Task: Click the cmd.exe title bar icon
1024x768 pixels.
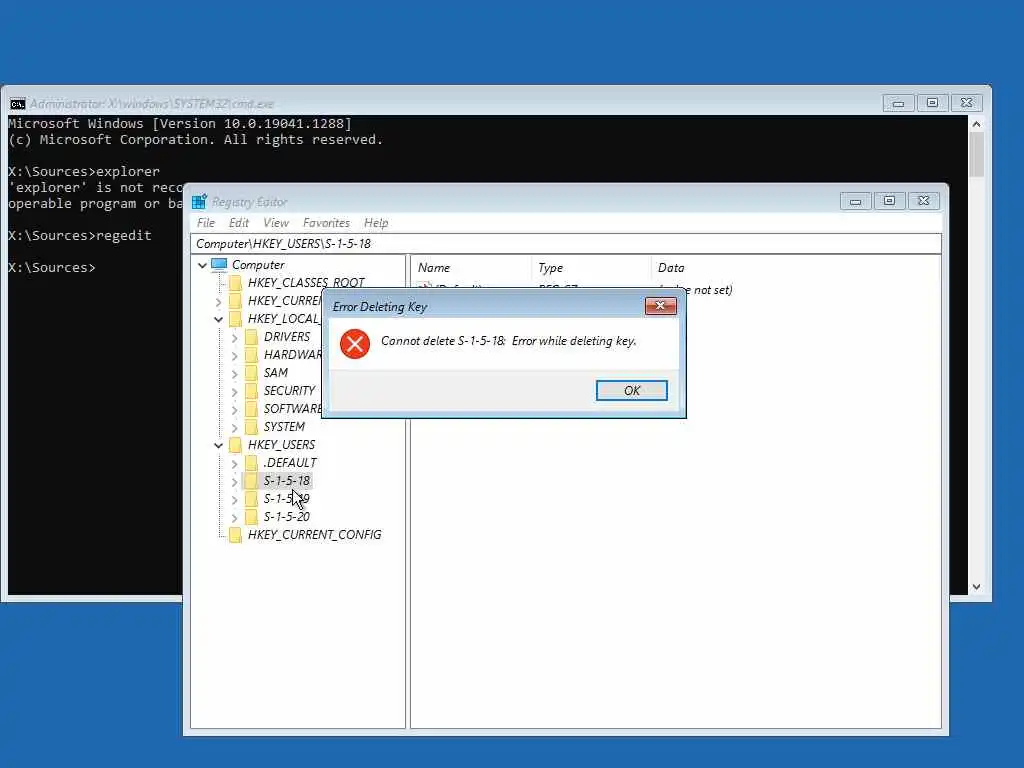Action: pyautogui.click(x=18, y=104)
